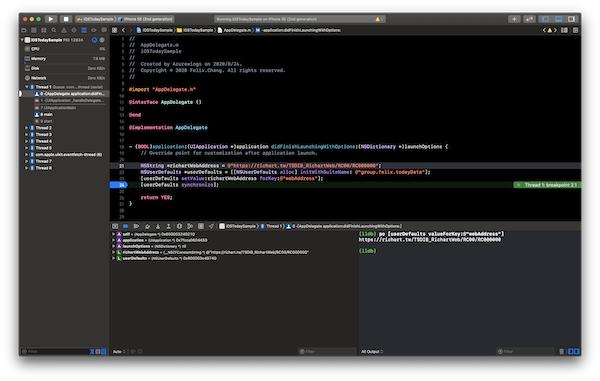Open the Environment Overrides button
600x381 pixels.
pos(201,226)
